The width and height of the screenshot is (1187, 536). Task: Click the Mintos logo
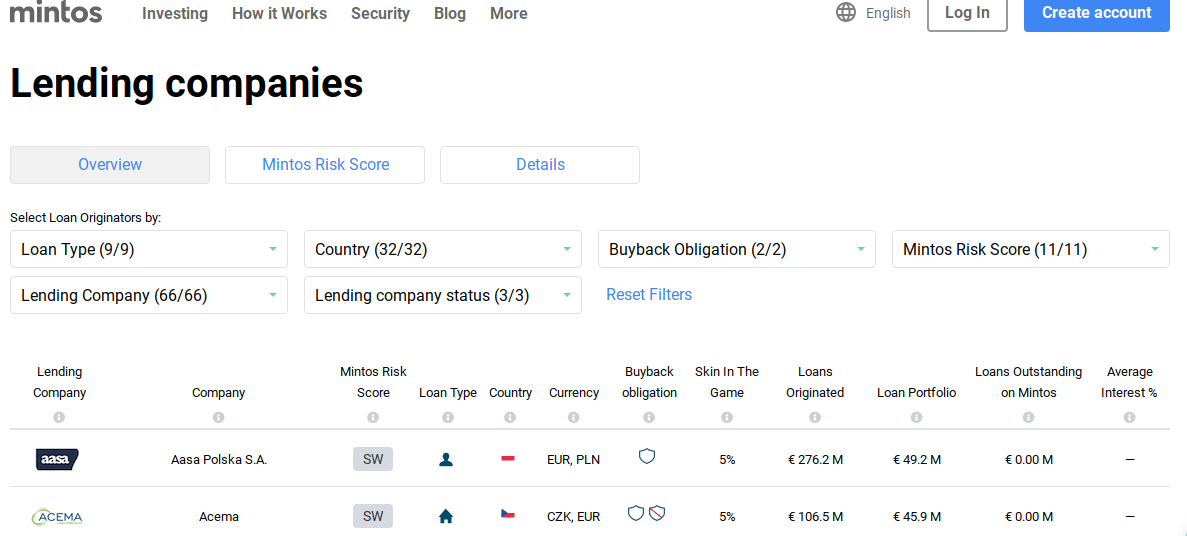coord(56,11)
